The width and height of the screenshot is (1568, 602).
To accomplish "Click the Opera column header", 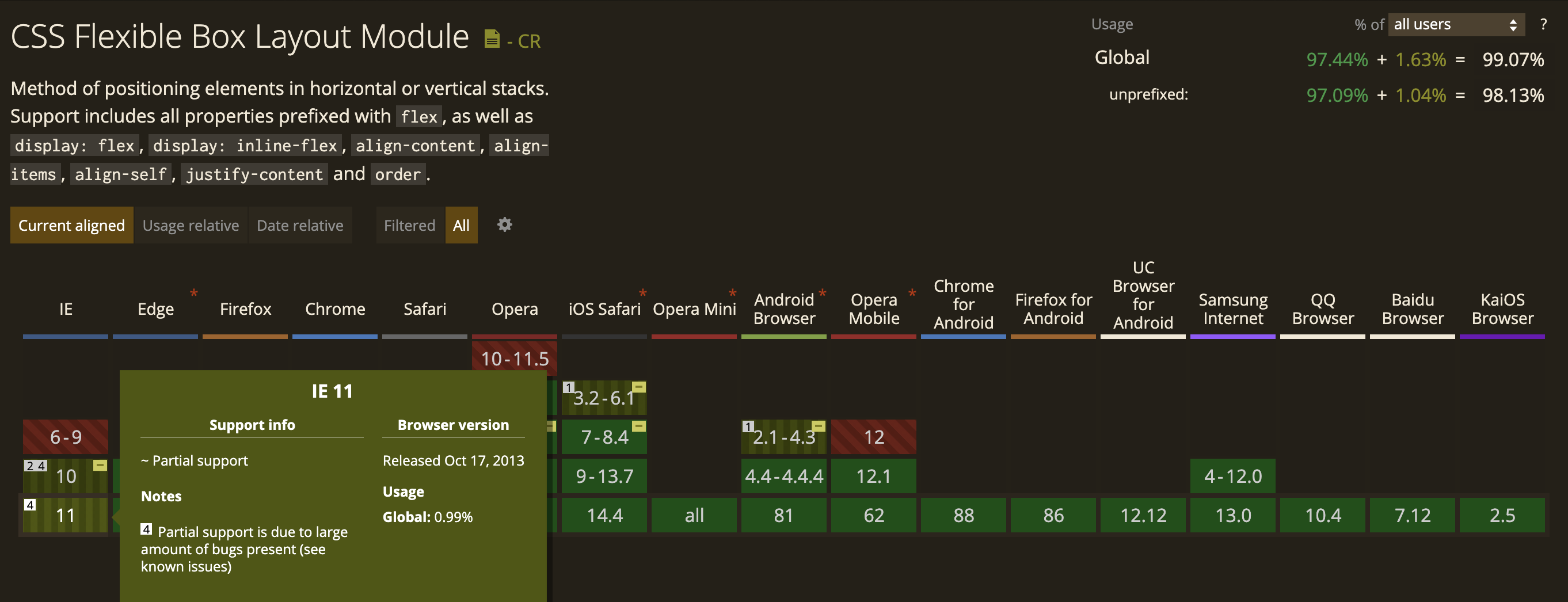I will (x=515, y=309).
